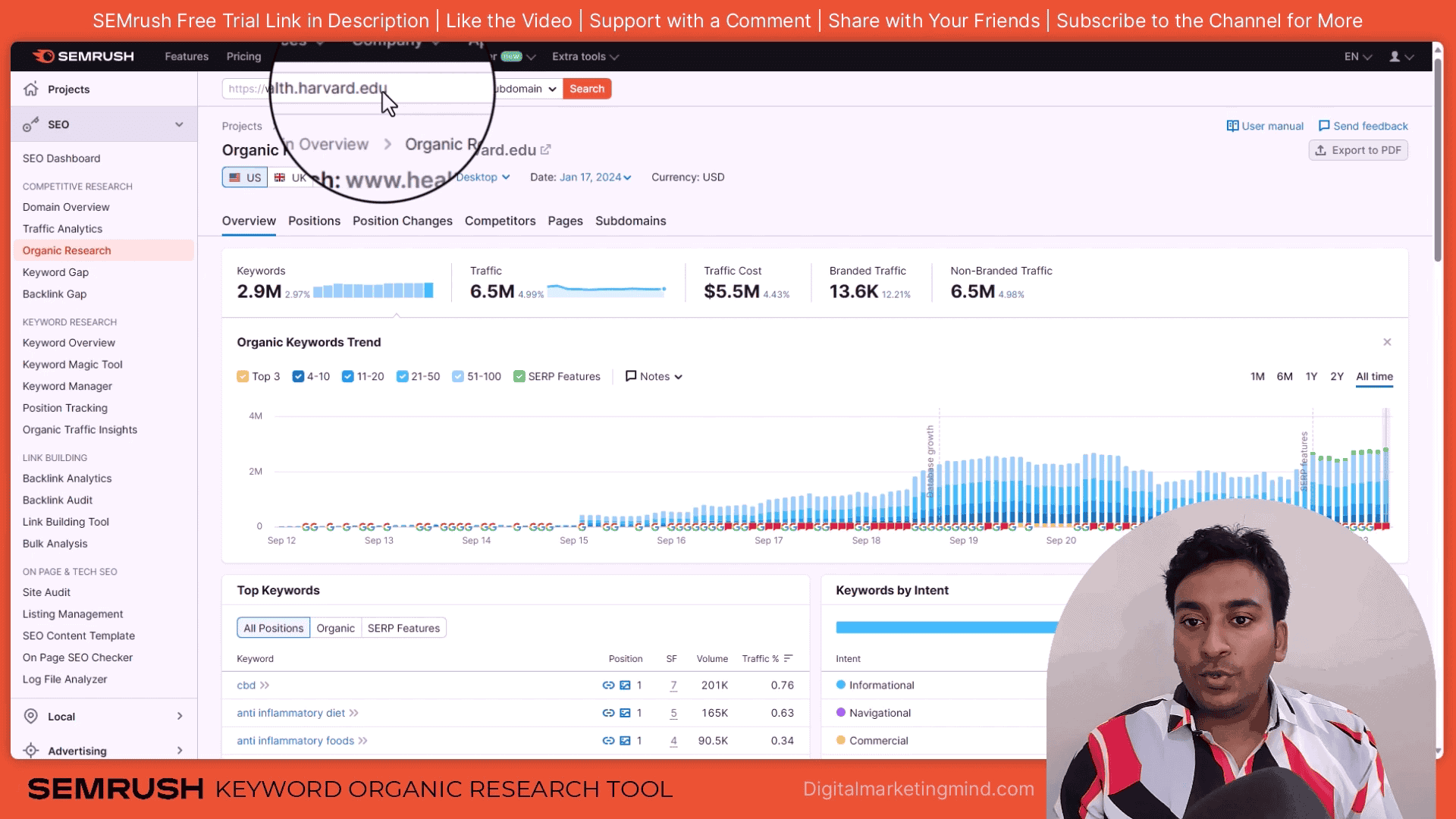Click the image SERP feature icon for cbd
The image size is (1456, 819).
point(625,685)
